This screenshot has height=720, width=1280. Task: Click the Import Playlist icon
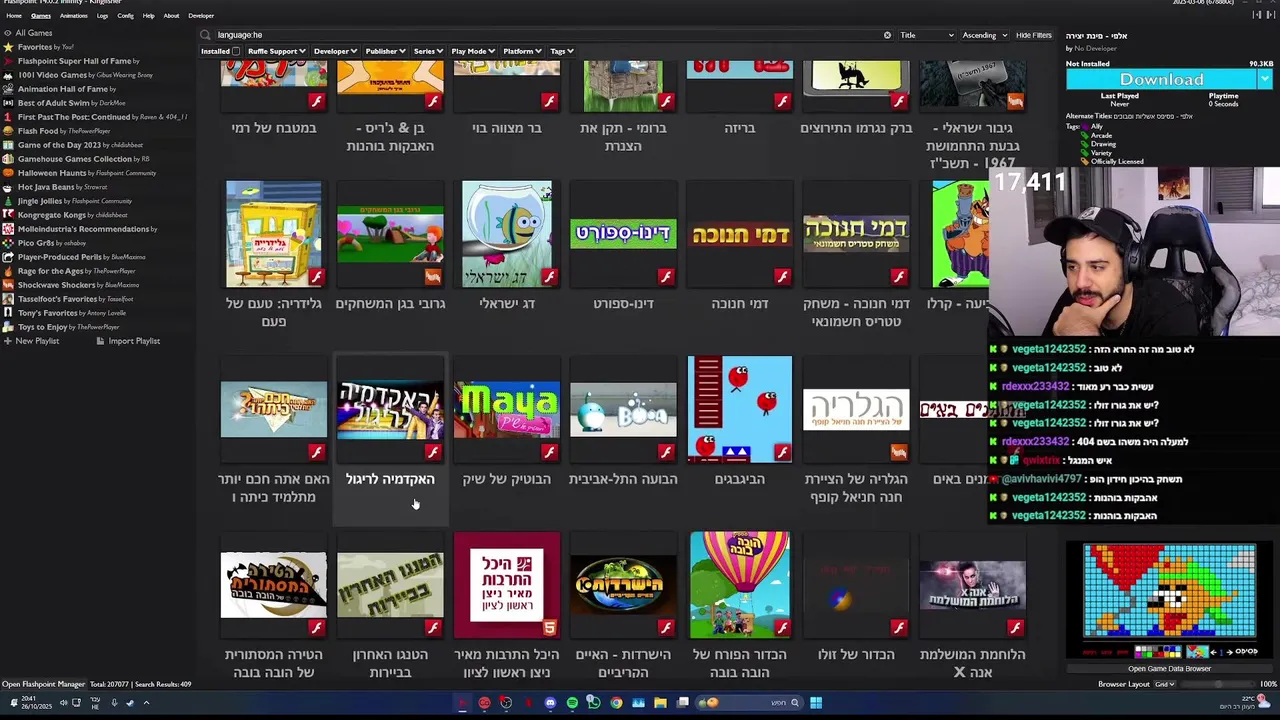pos(100,341)
